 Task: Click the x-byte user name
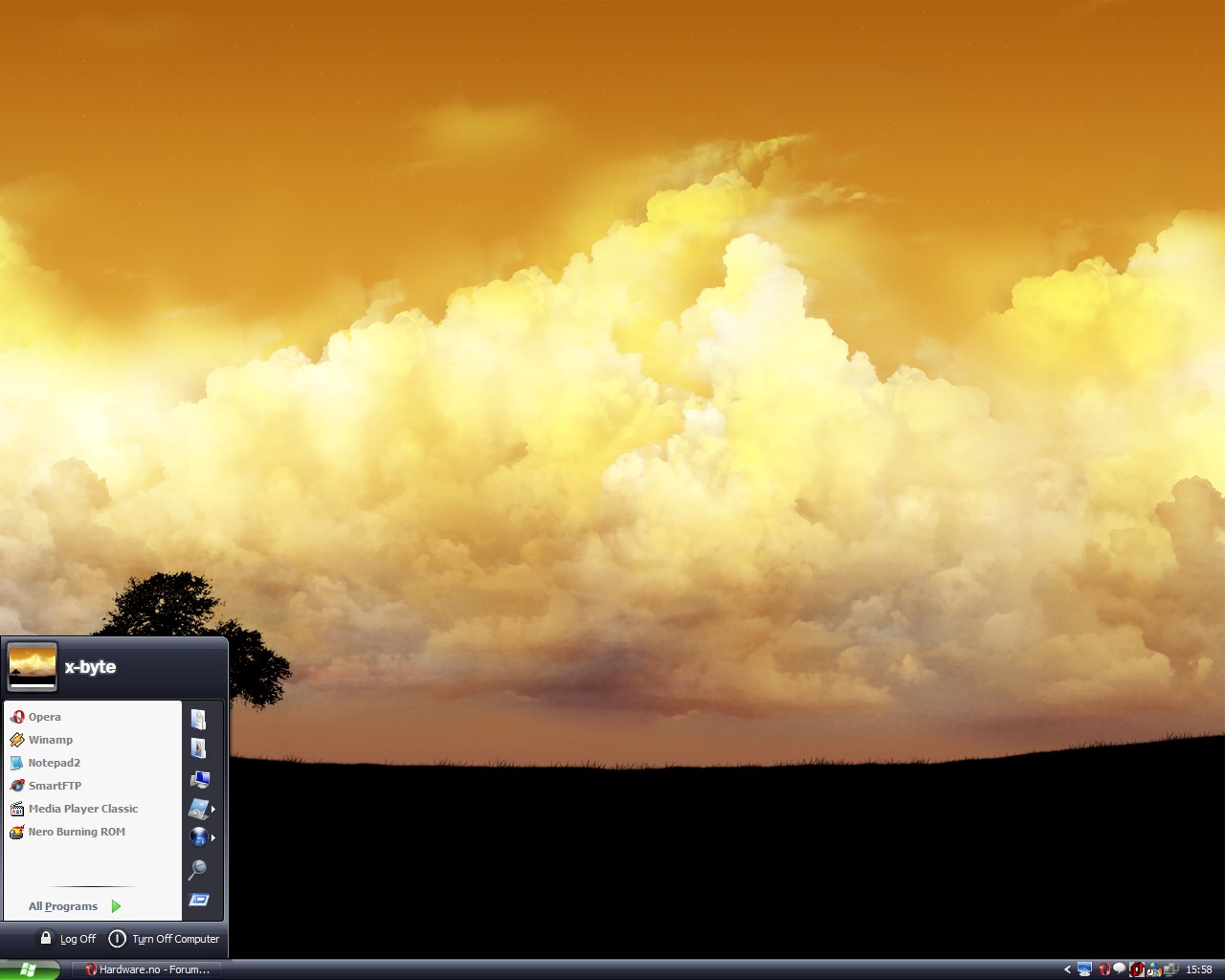[90, 667]
